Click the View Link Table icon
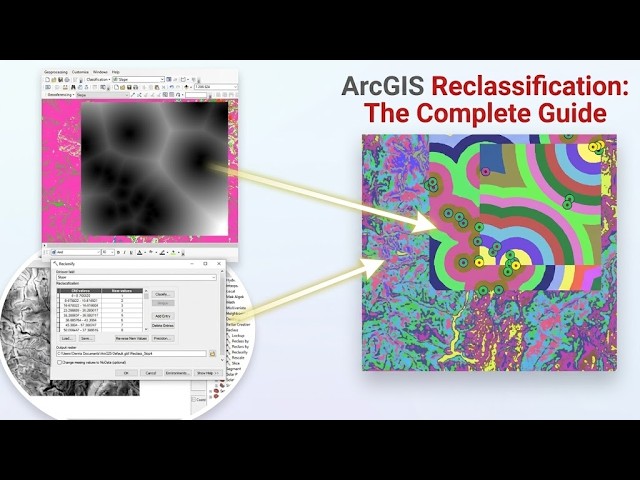The image size is (640, 480). (x=171, y=95)
